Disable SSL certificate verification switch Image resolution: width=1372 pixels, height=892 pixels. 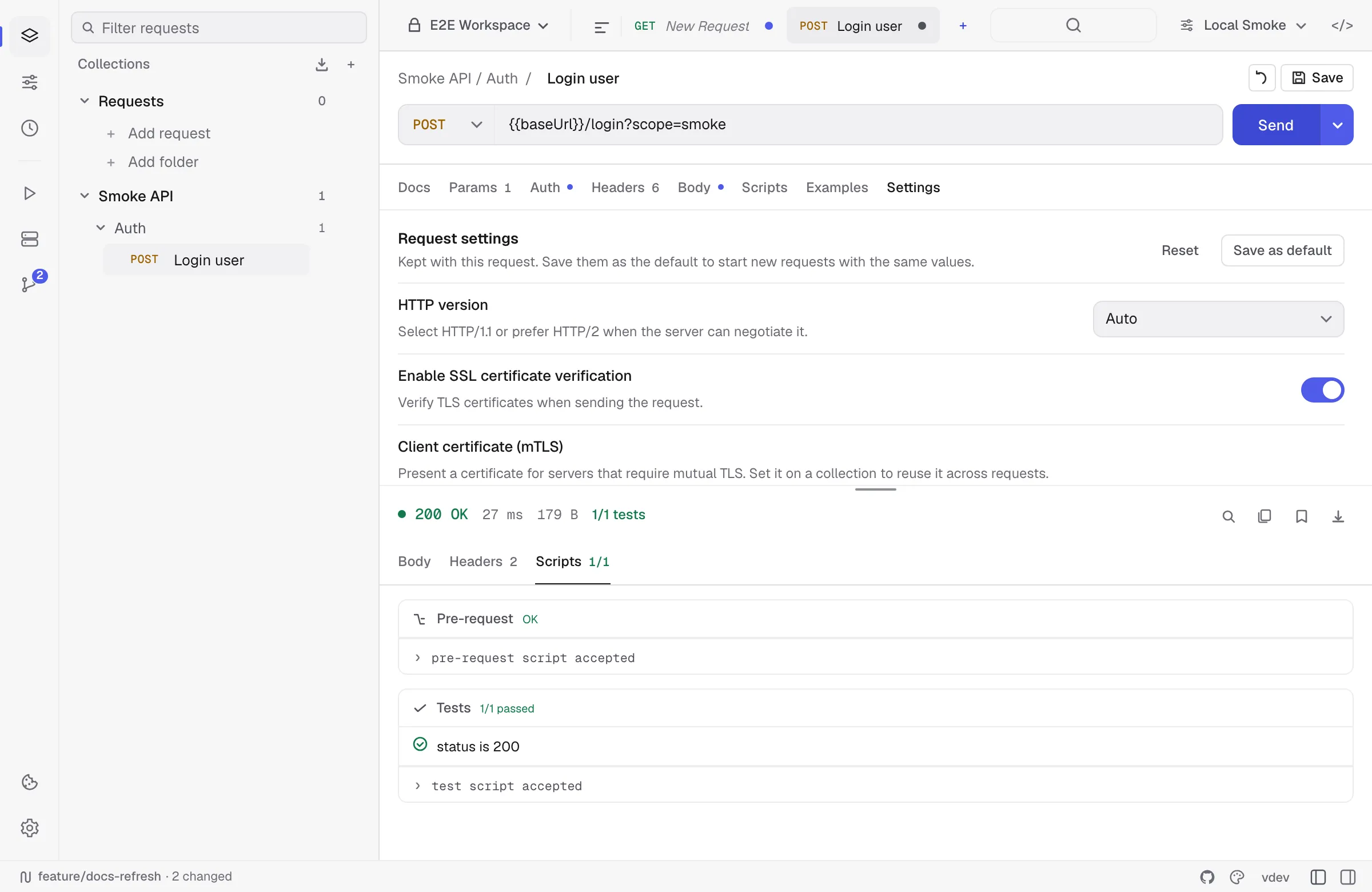tap(1322, 390)
